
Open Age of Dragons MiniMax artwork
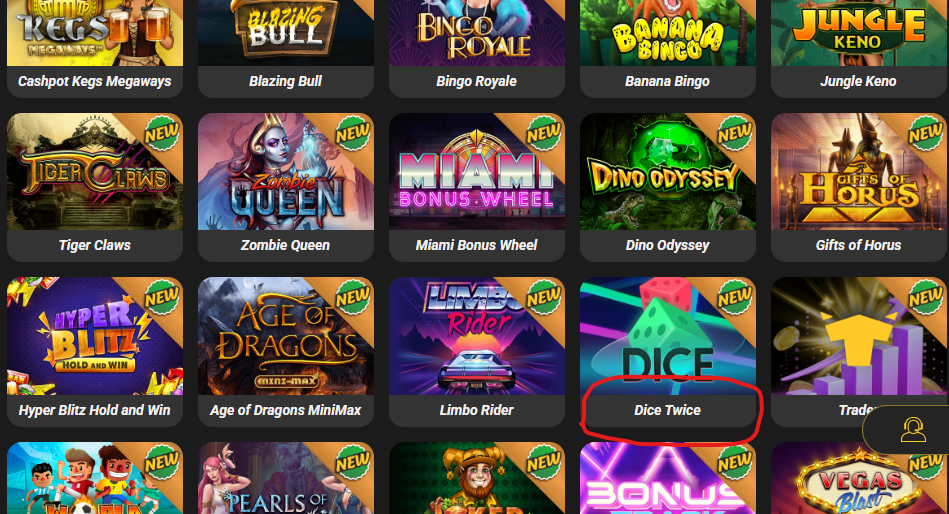coord(286,336)
